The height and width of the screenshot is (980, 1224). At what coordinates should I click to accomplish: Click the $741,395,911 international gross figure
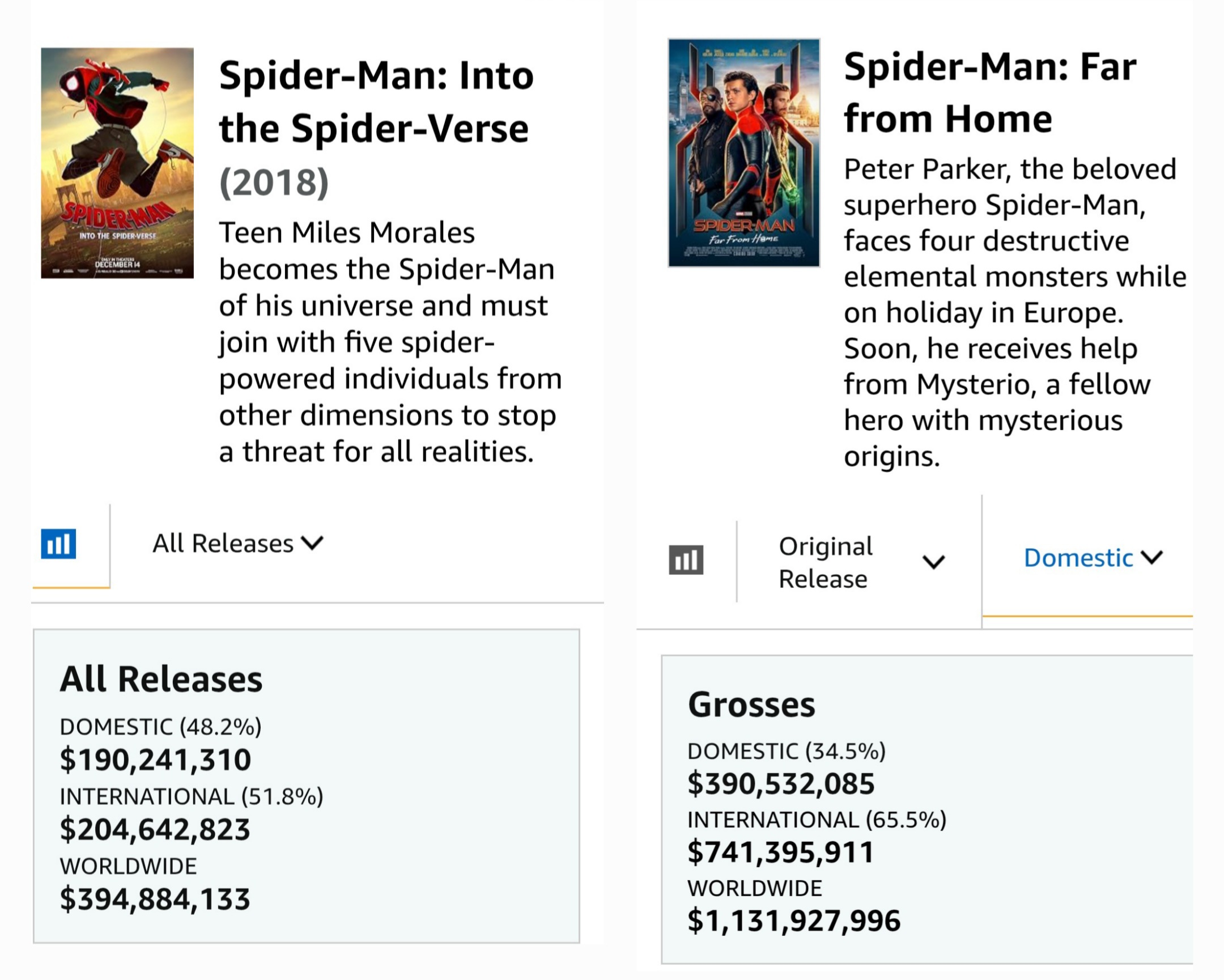pyautogui.click(x=781, y=853)
